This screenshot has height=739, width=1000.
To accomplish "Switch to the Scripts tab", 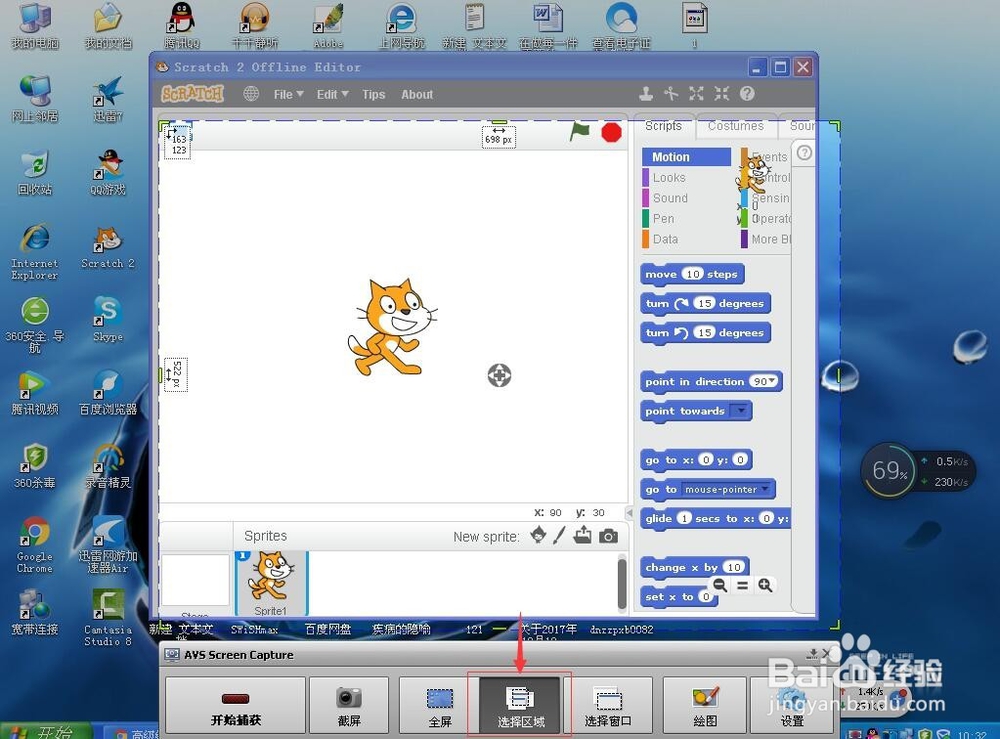I will tap(663, 126).
